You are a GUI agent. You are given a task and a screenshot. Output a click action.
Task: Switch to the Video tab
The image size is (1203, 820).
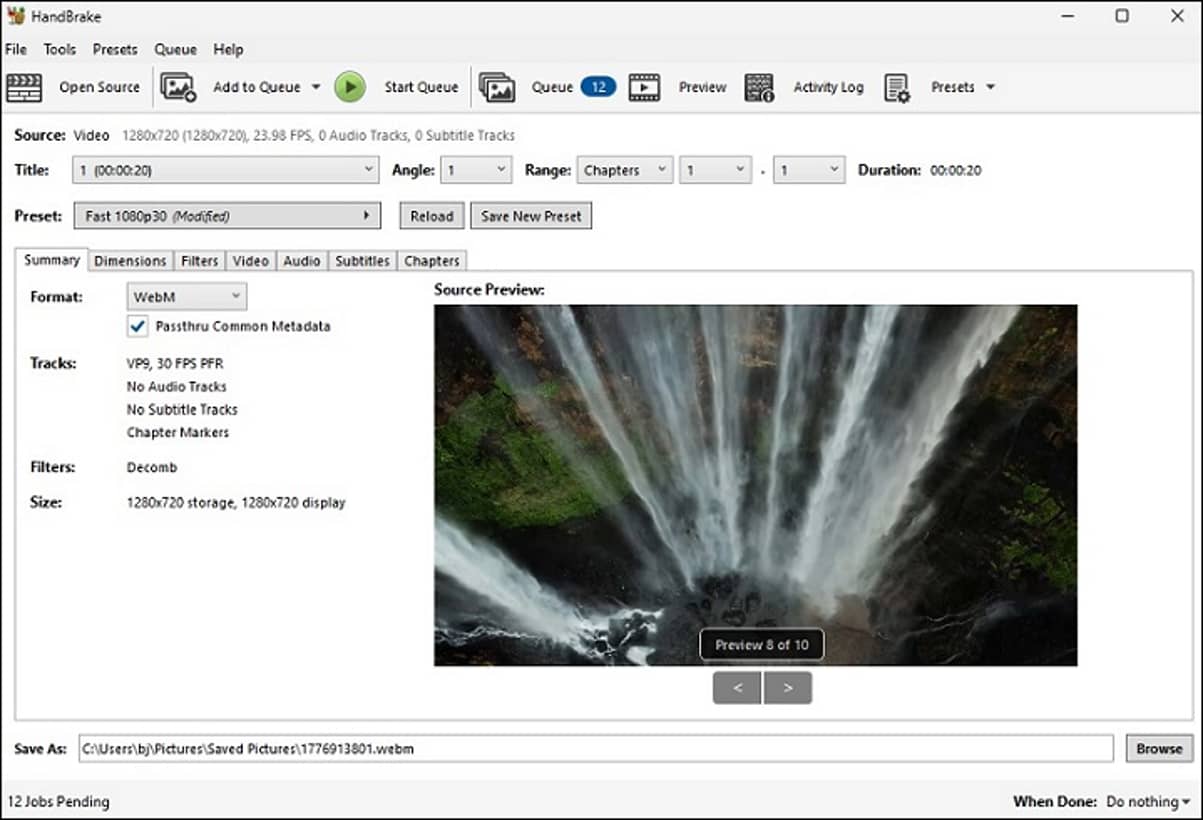pos(250,260)
